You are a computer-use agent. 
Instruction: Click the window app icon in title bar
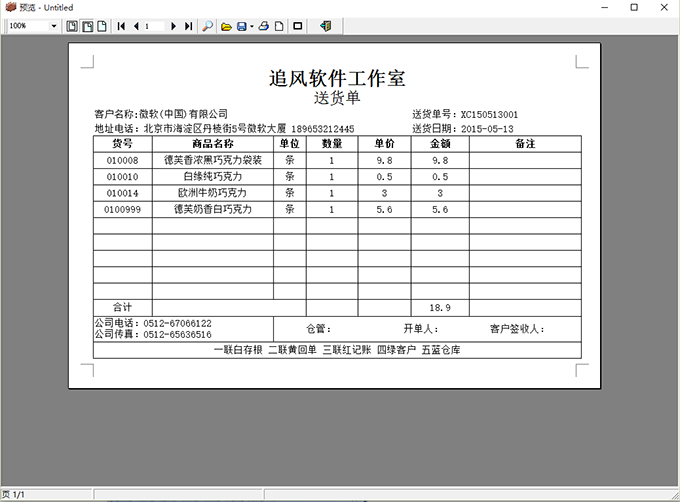coord(10,7)
